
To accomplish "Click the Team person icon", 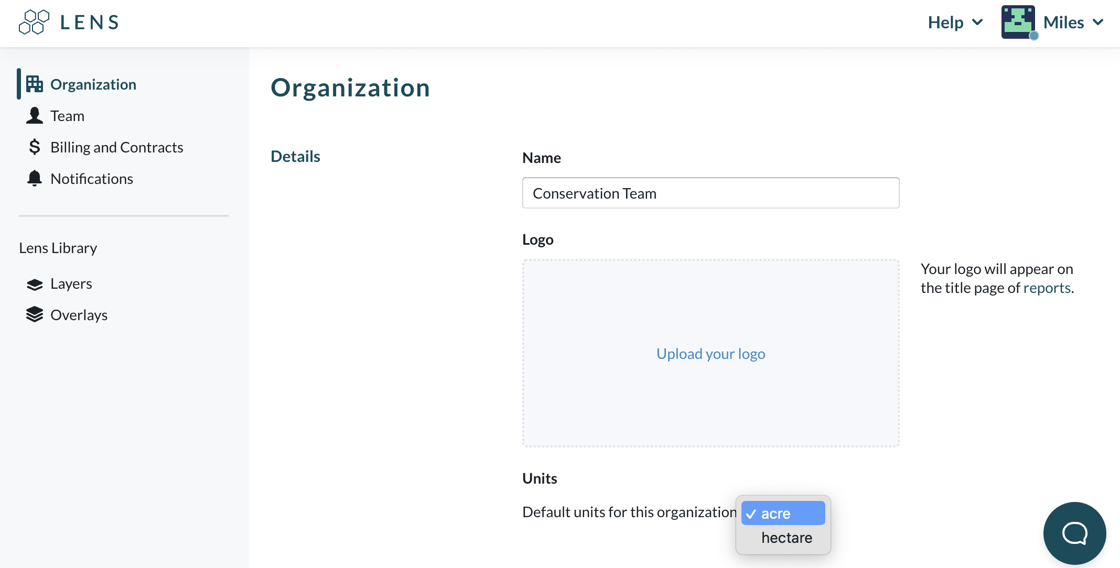I will 34,116.
